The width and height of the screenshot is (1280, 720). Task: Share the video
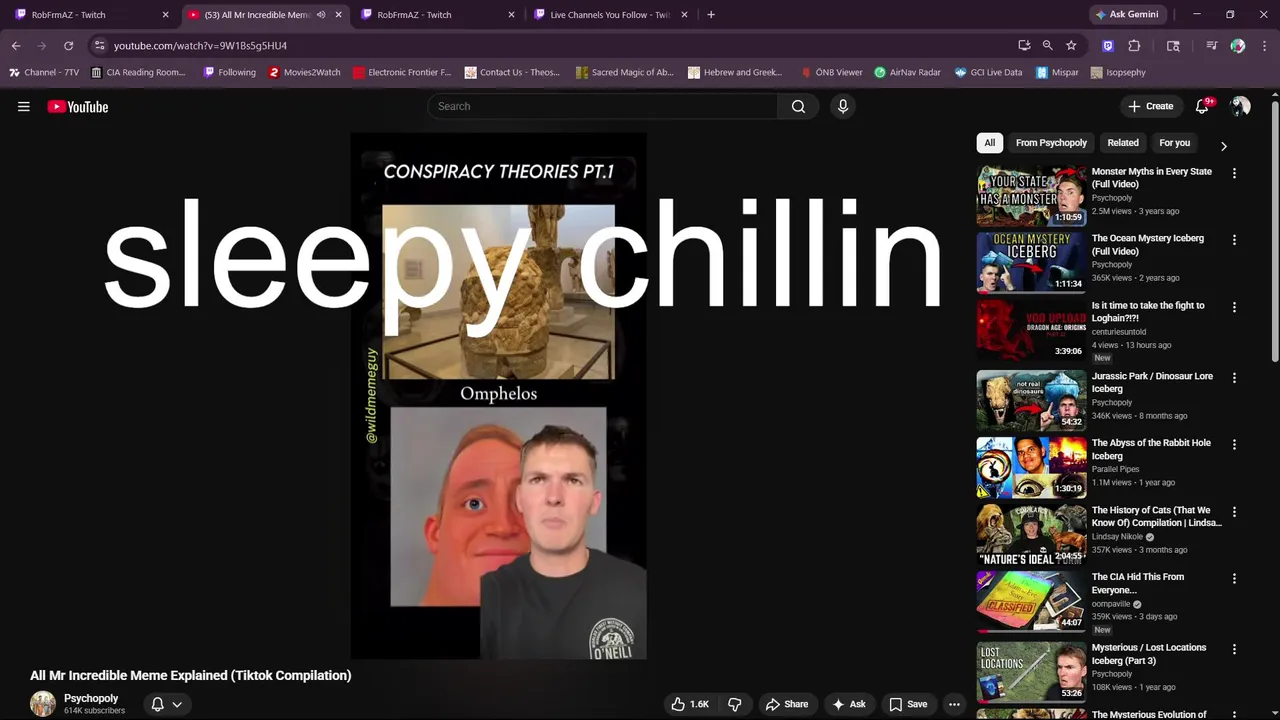[786, 704]
